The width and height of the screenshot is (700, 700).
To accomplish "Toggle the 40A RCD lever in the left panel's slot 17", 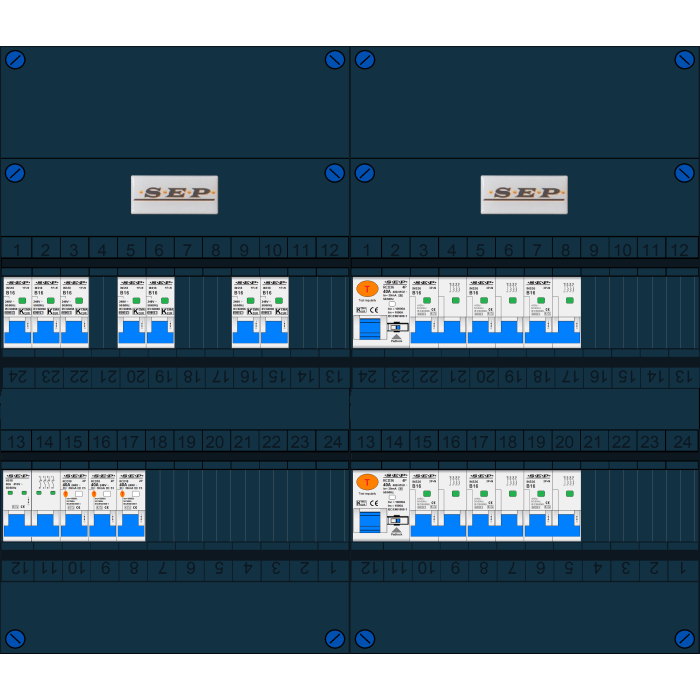I will [x=131, y=525].
